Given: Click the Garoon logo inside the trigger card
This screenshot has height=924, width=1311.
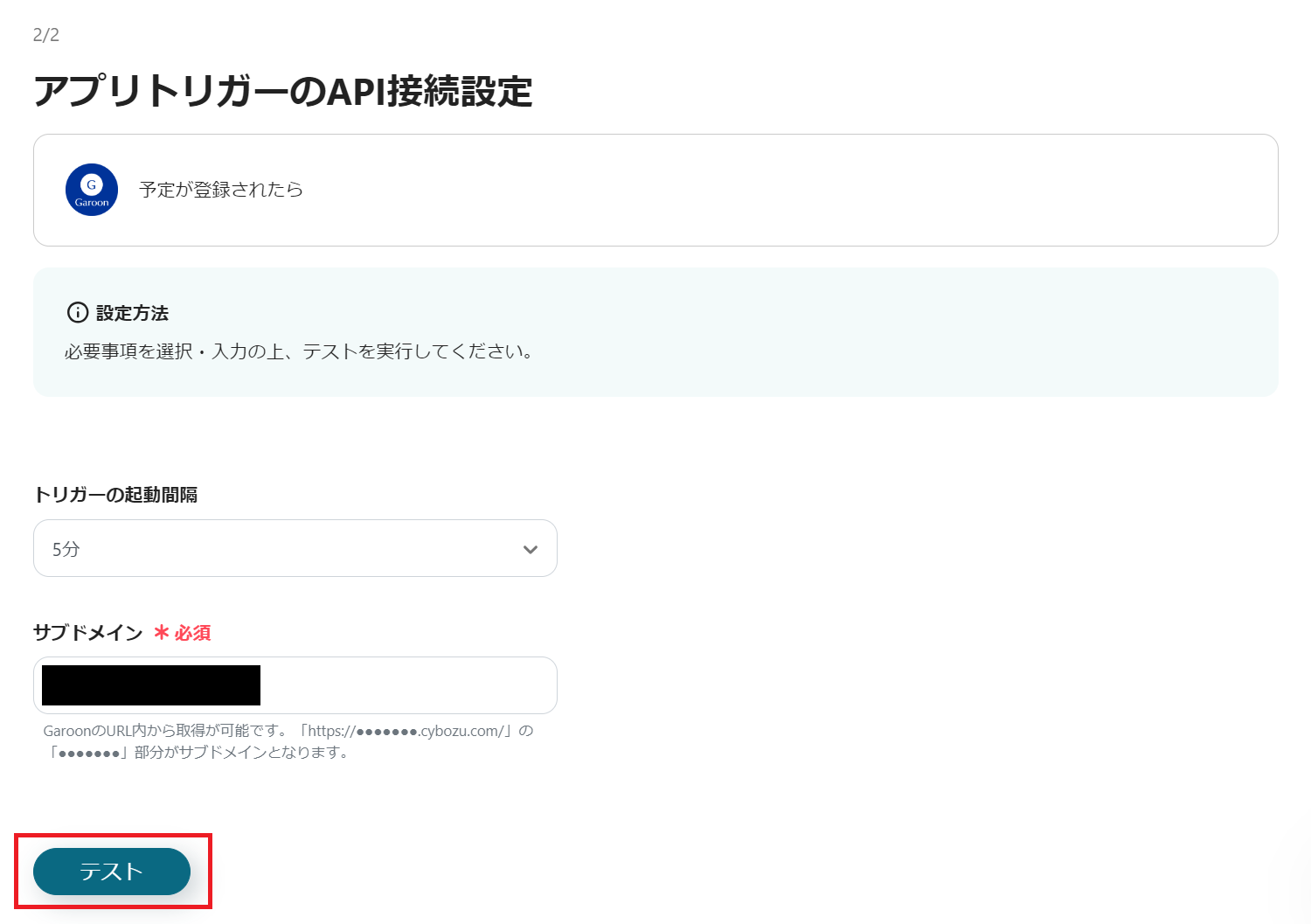Looking at the screenshot, I should (91, 190).
